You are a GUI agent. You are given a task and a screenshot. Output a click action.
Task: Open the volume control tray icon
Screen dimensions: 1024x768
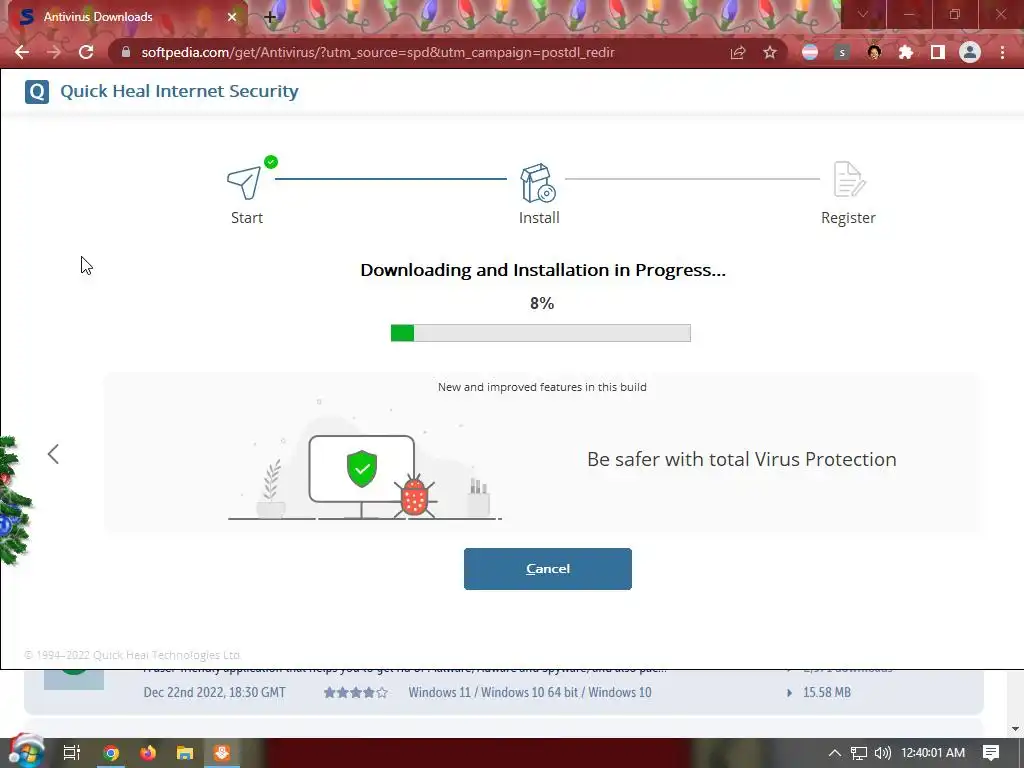[x=882, y=753]
